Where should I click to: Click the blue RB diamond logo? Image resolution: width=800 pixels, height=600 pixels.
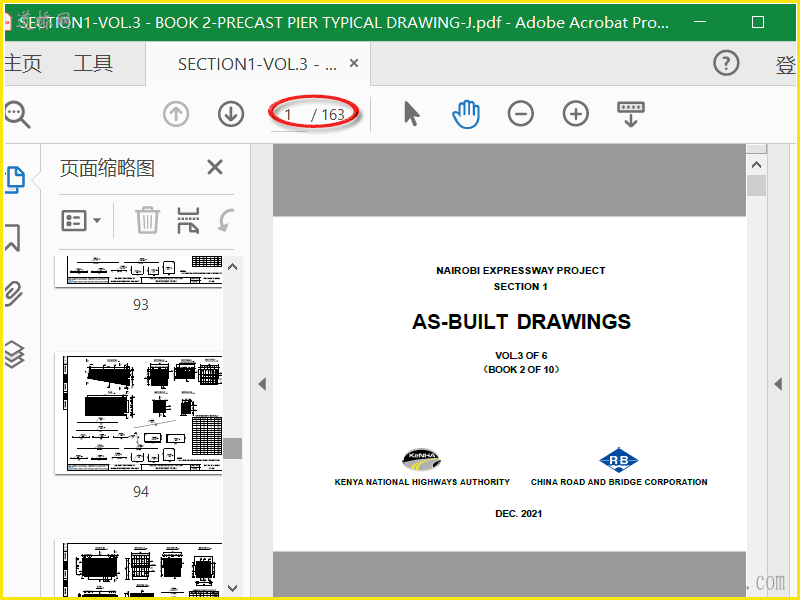point(619,460)
